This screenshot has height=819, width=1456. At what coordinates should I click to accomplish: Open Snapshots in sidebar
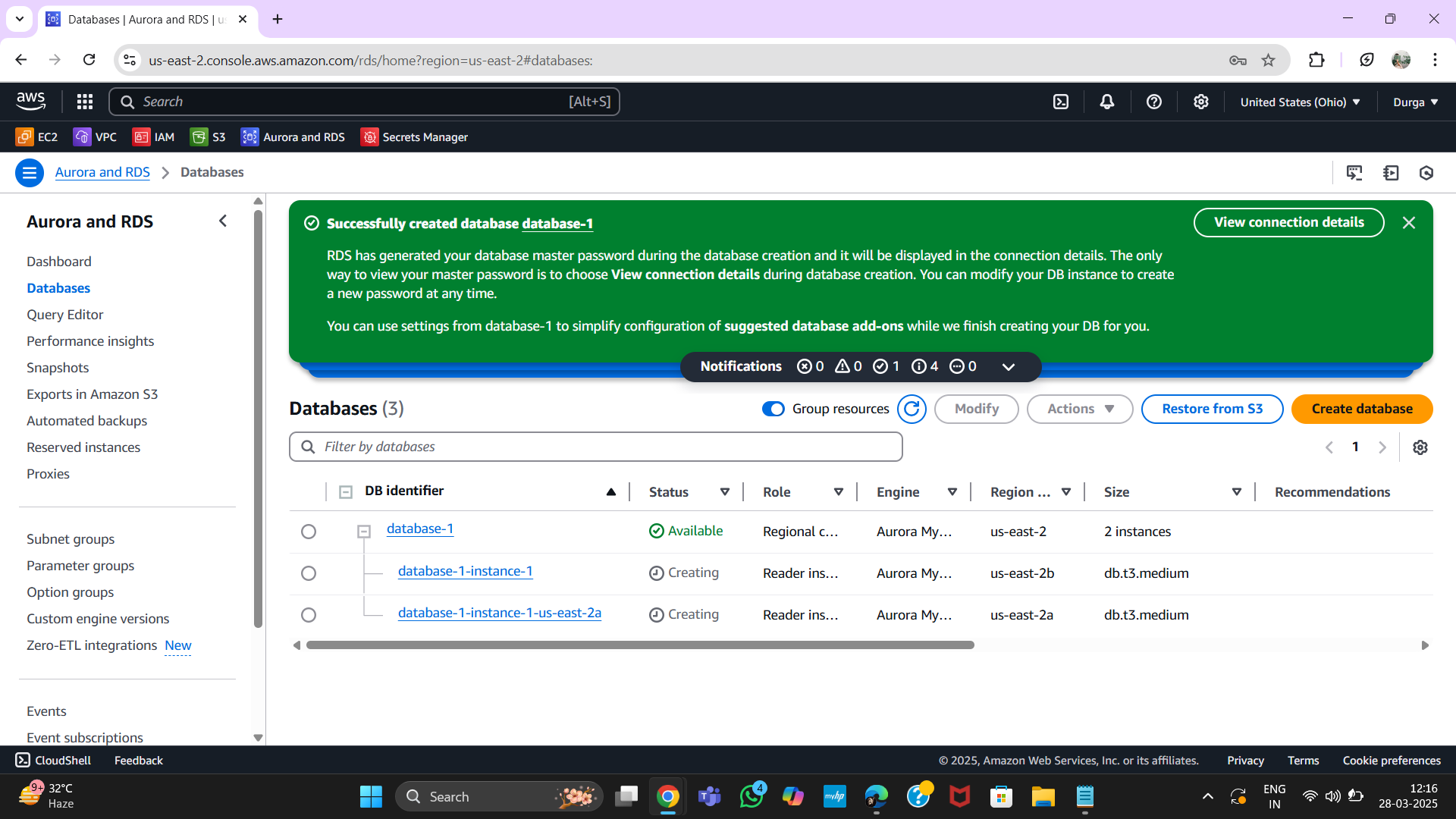[58, 368]
